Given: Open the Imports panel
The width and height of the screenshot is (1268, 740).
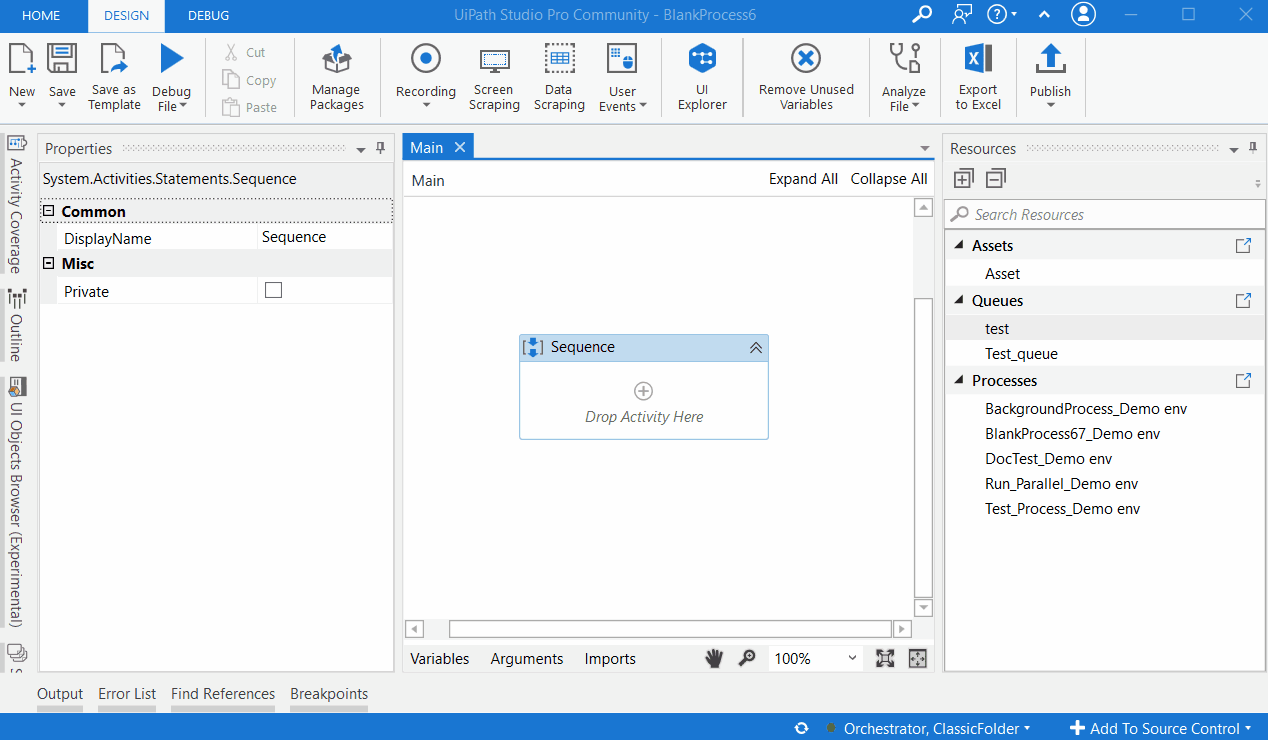Looking at the screenshot, I should 610,659.
